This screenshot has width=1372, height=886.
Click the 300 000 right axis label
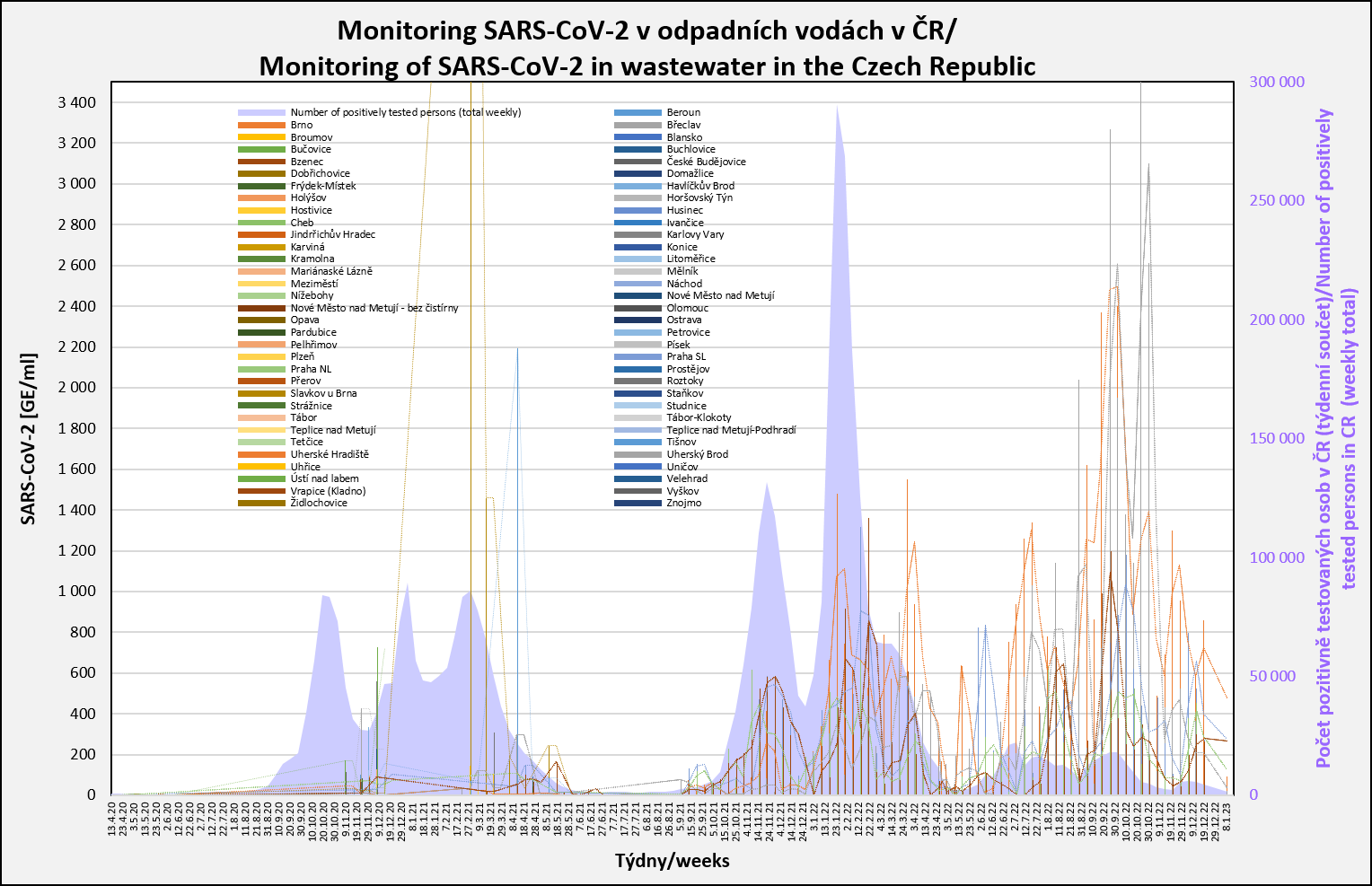coord(1277,82)
